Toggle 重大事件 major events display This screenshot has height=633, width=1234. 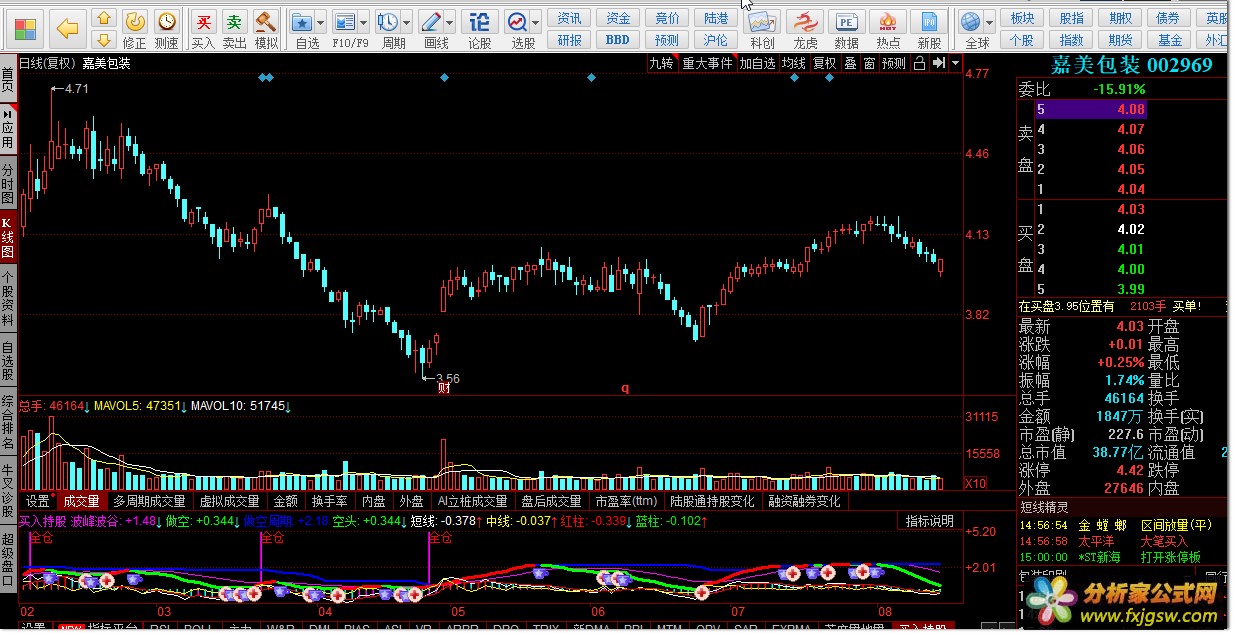tap(707, 63)
